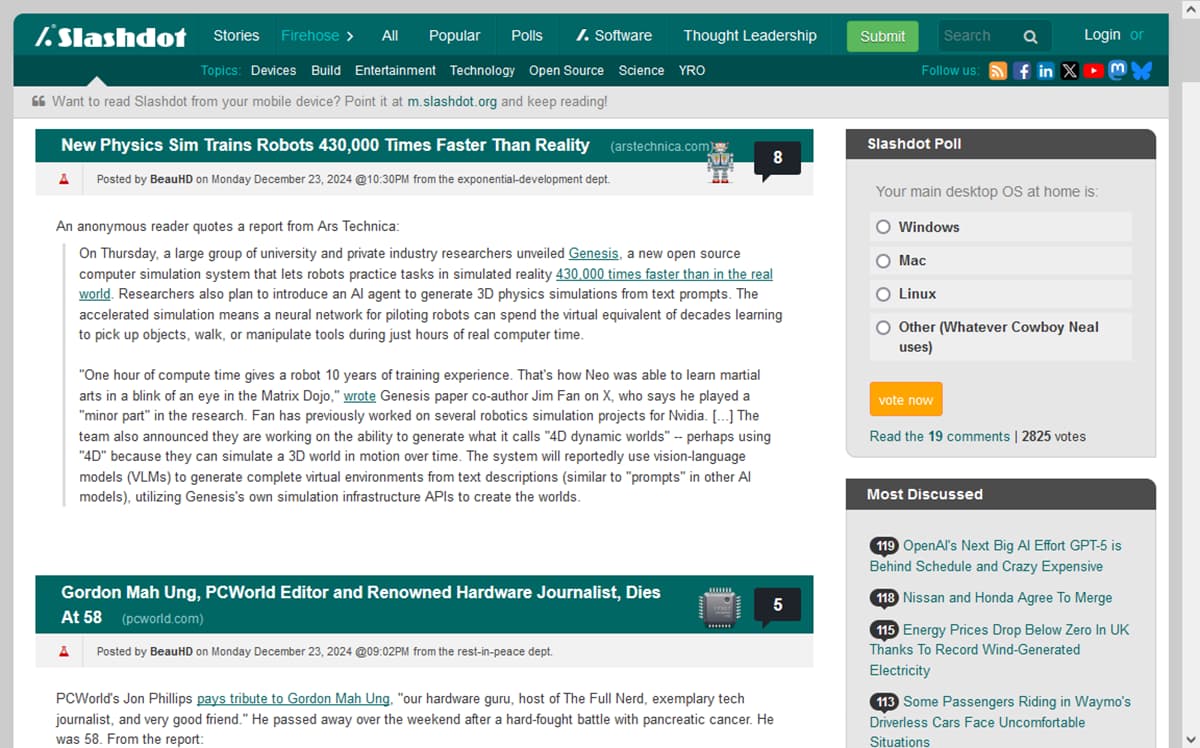
Task: Click the red flask icon beside the 10:30PM post
Action: pyautogui.click(x=64, y=179)
